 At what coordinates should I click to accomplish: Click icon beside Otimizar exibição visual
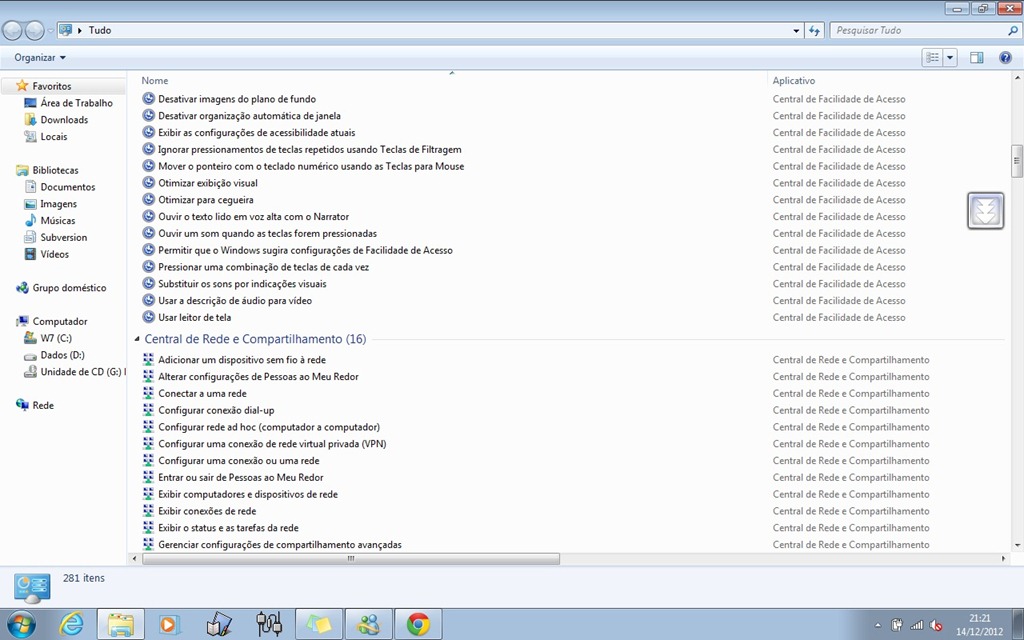(148, 183)
